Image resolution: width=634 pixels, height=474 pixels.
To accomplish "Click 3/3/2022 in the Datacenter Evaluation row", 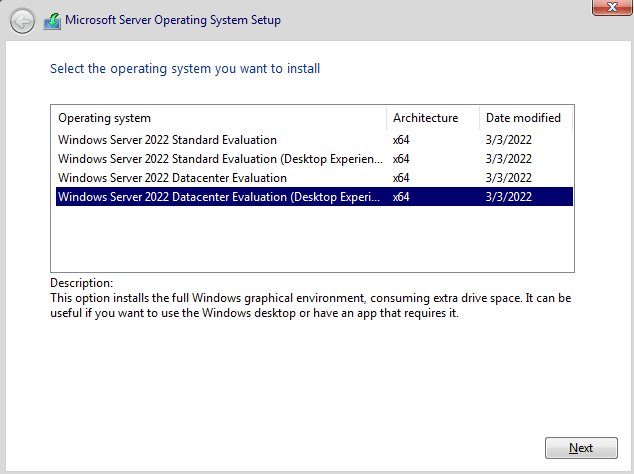I will 509,178.
